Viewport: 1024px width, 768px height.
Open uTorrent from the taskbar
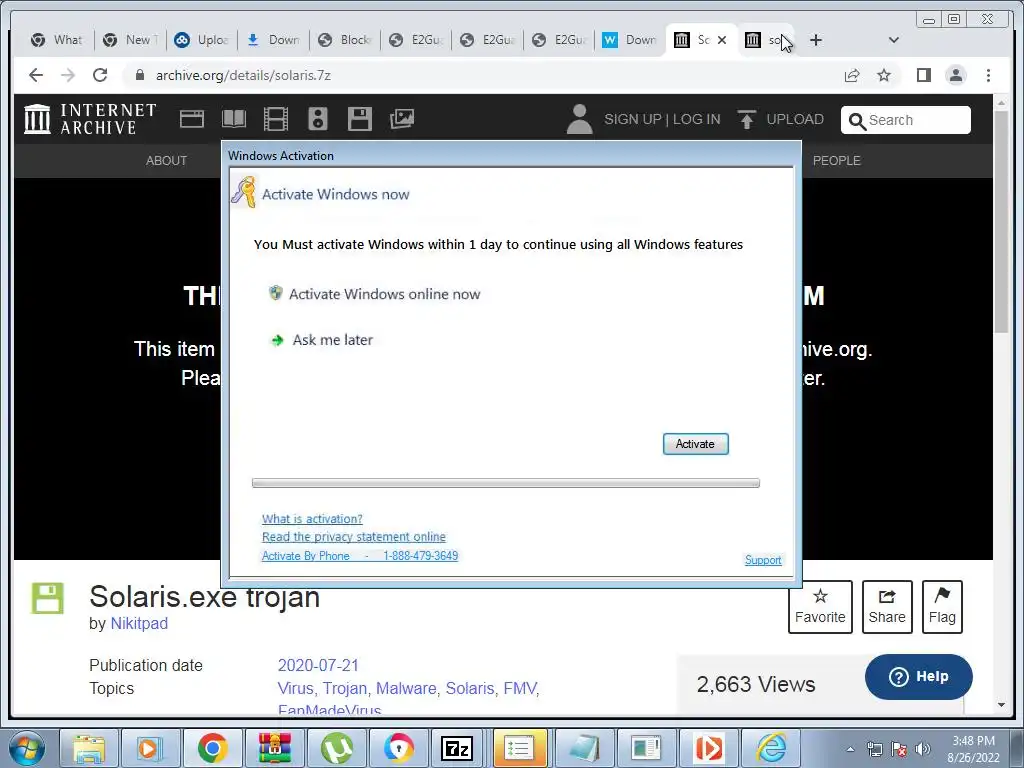336,748
